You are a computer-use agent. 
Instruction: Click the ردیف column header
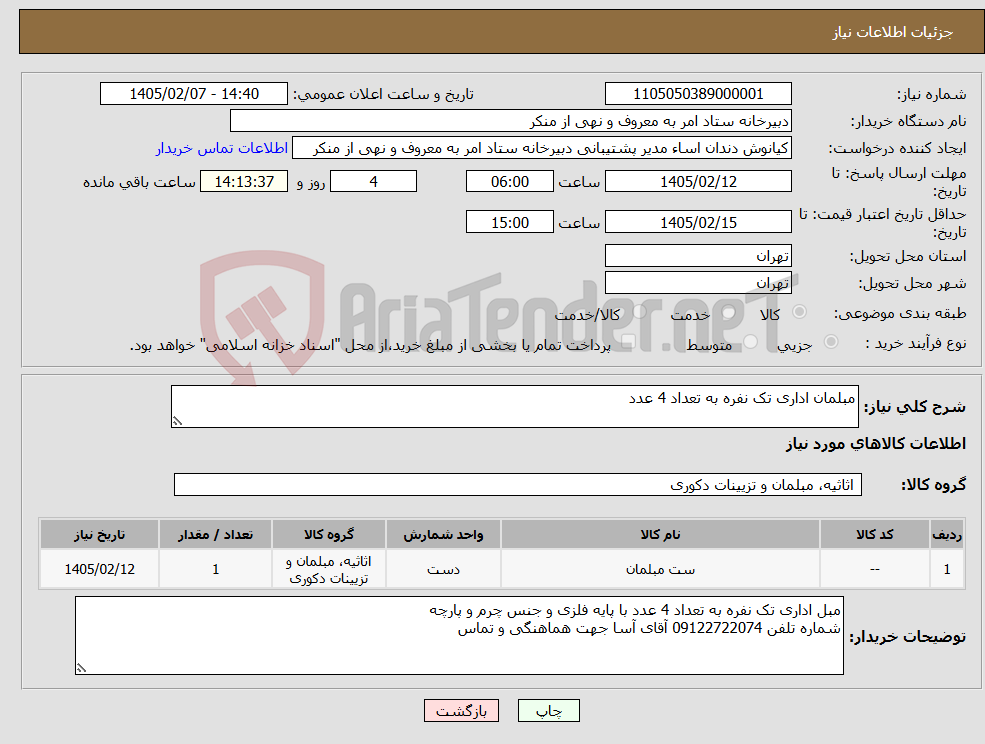[x=947, y=534]
